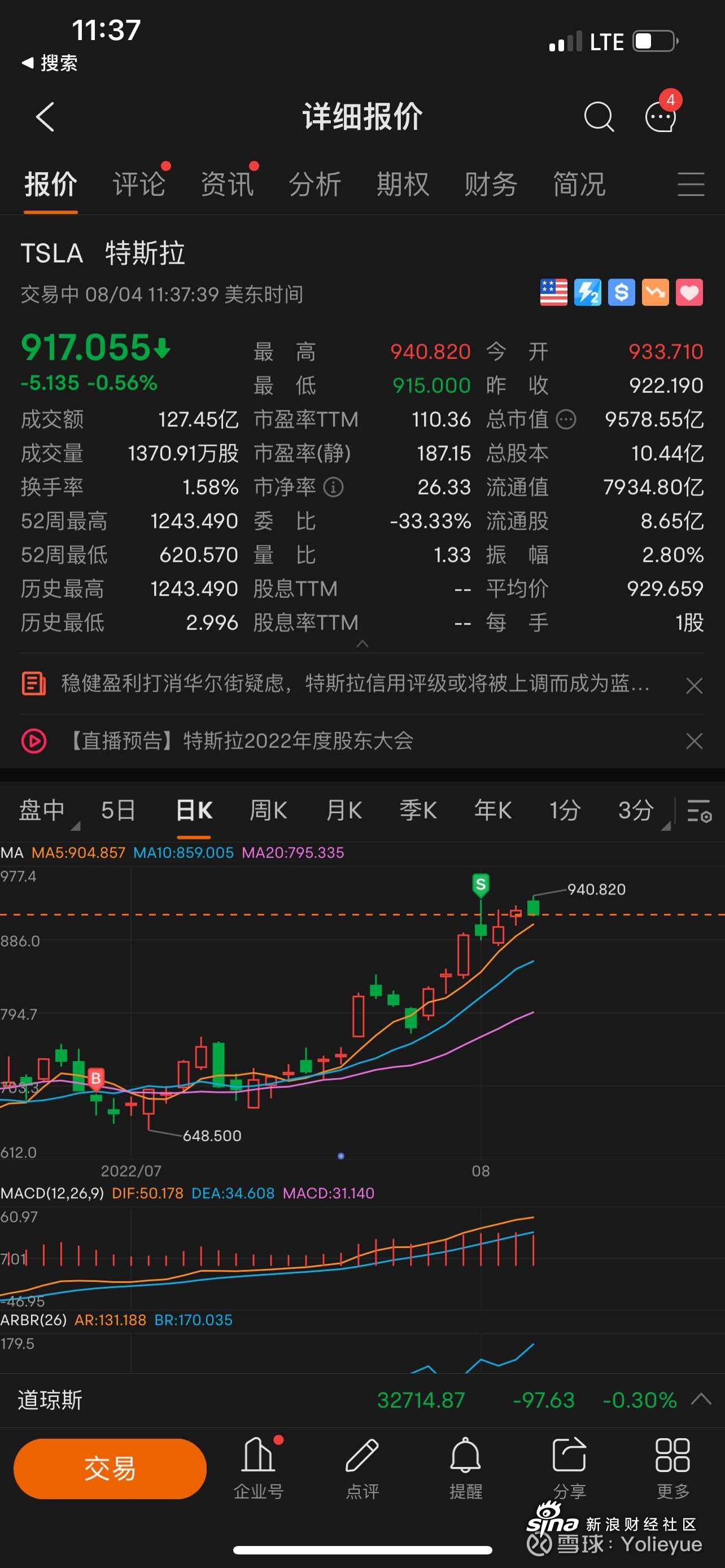Tap the 52周最高 value 1243.490
Viewport: 725px width, 1568px height.
point(194,521)
